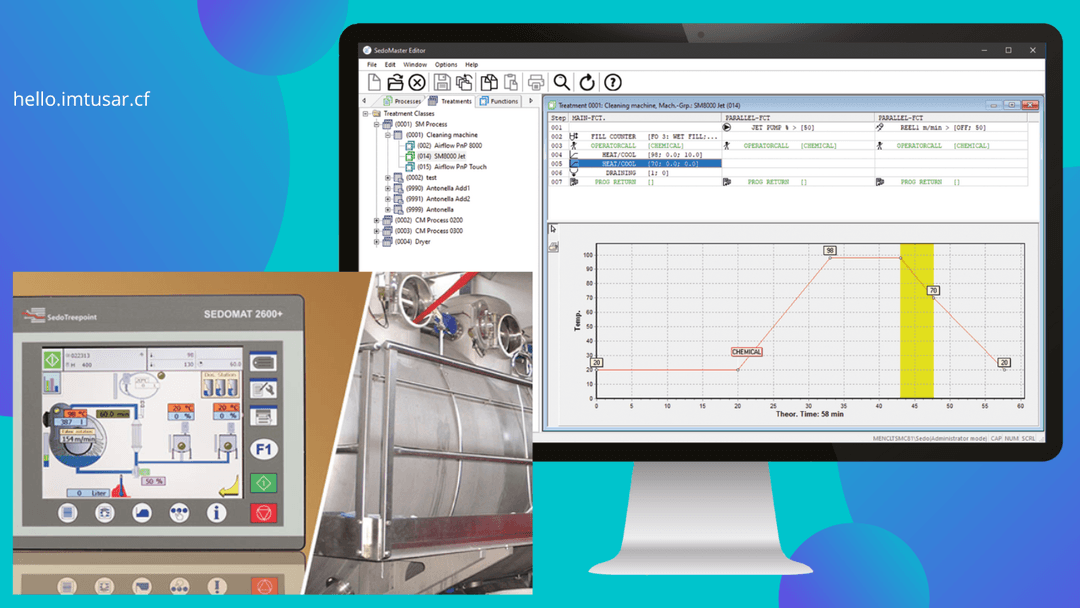Screen dimensions: 1080x608
Task: Click REEL1 m/min > [OFF; 50] cell
Action: [951, 127]
